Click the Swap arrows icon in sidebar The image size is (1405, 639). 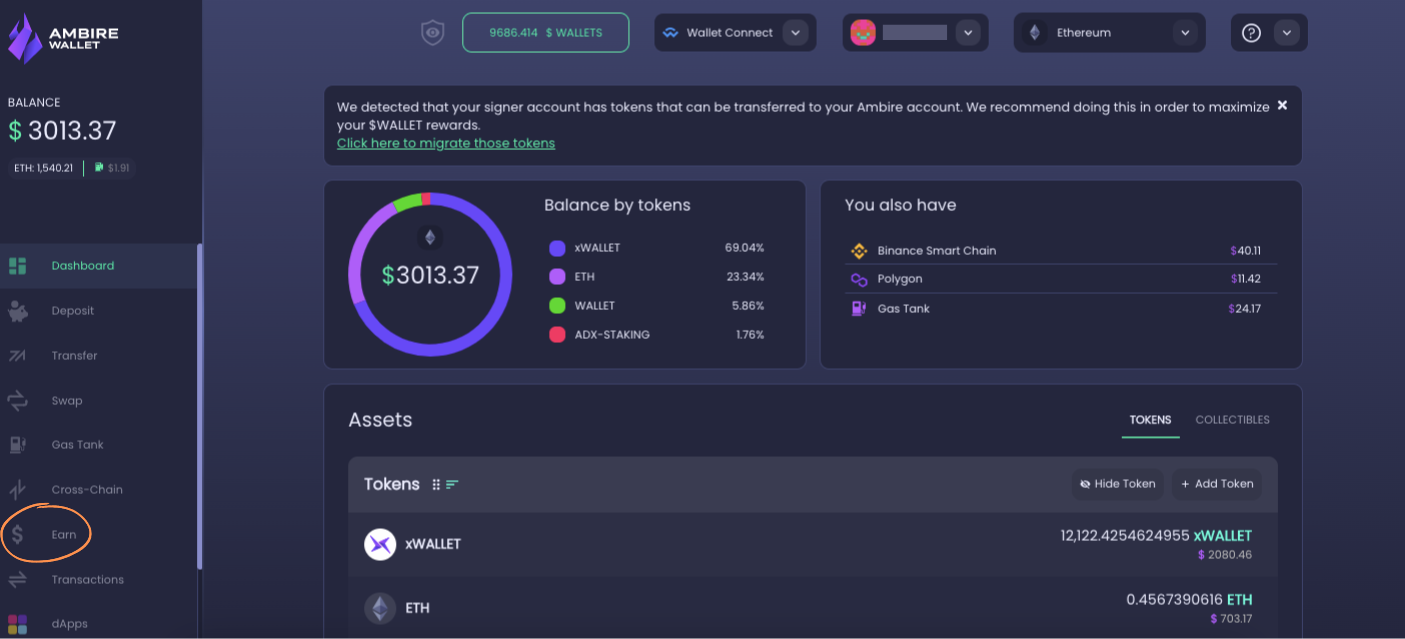click(18, 401)
